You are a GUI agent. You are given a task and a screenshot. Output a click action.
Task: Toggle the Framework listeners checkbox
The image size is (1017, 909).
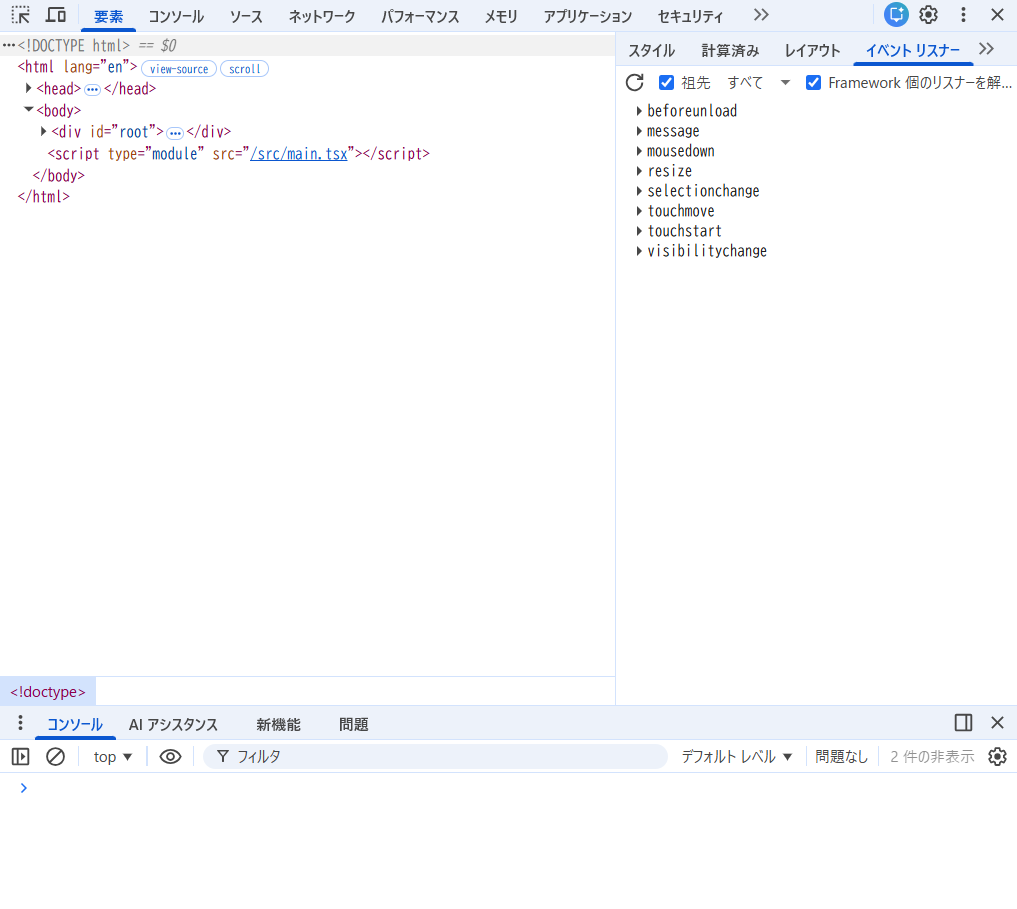click(813, 82)
